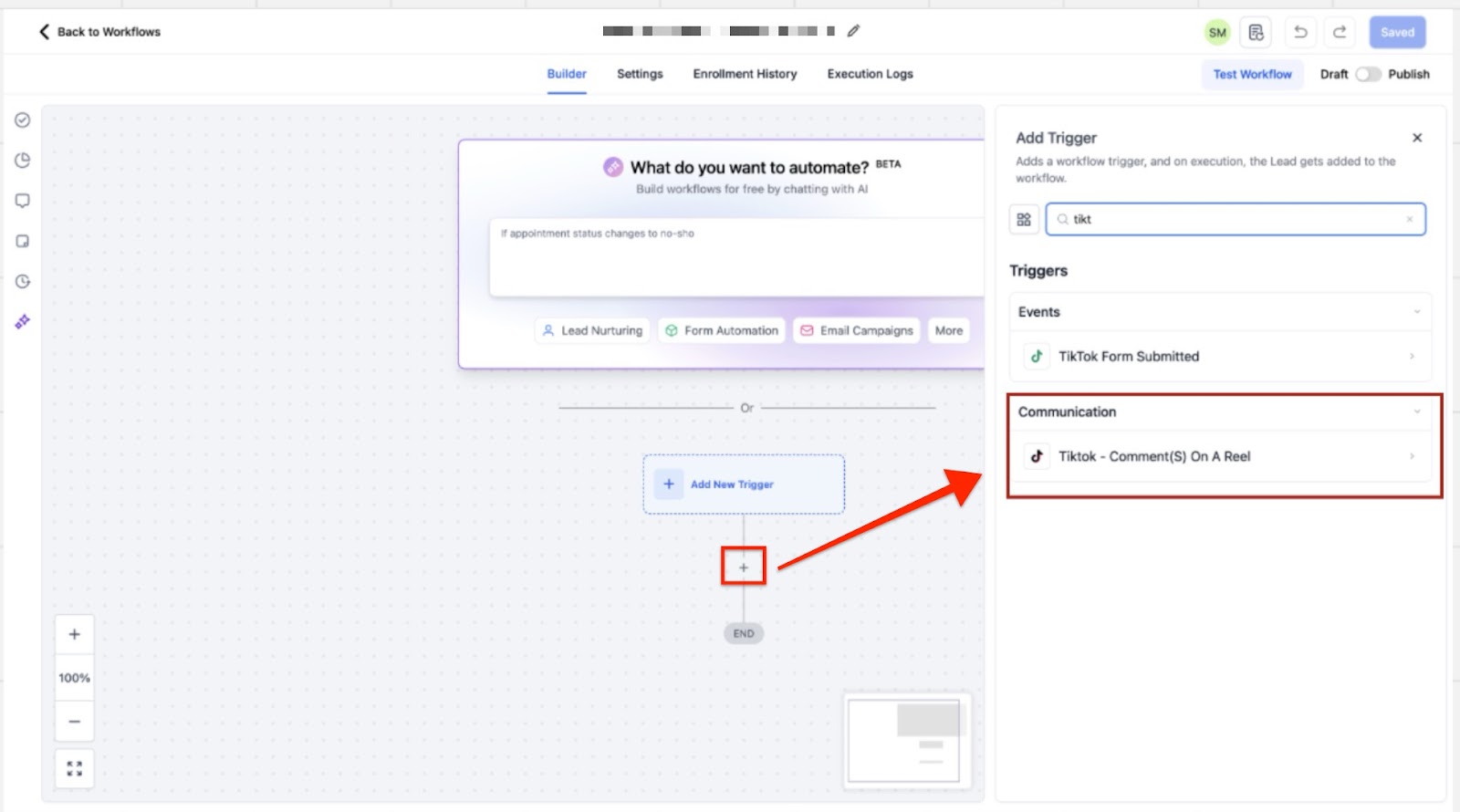This screenshot has height=812, width=1460.
Task: Toggle the Draft/Publish switch
Action: [x=1367, y=74]
